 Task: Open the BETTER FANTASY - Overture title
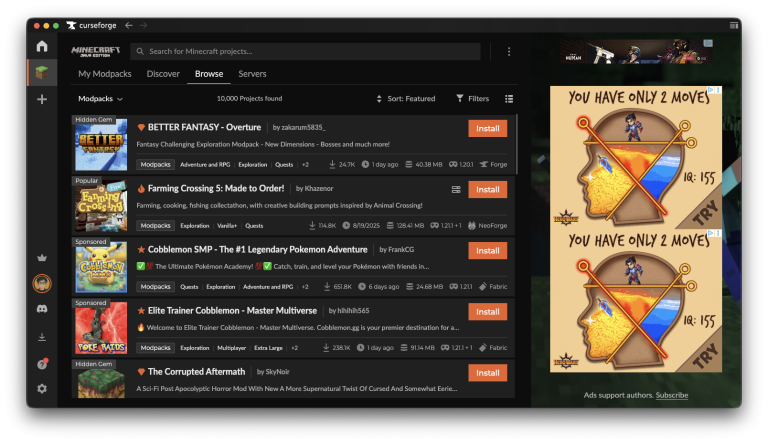[204, 127]
